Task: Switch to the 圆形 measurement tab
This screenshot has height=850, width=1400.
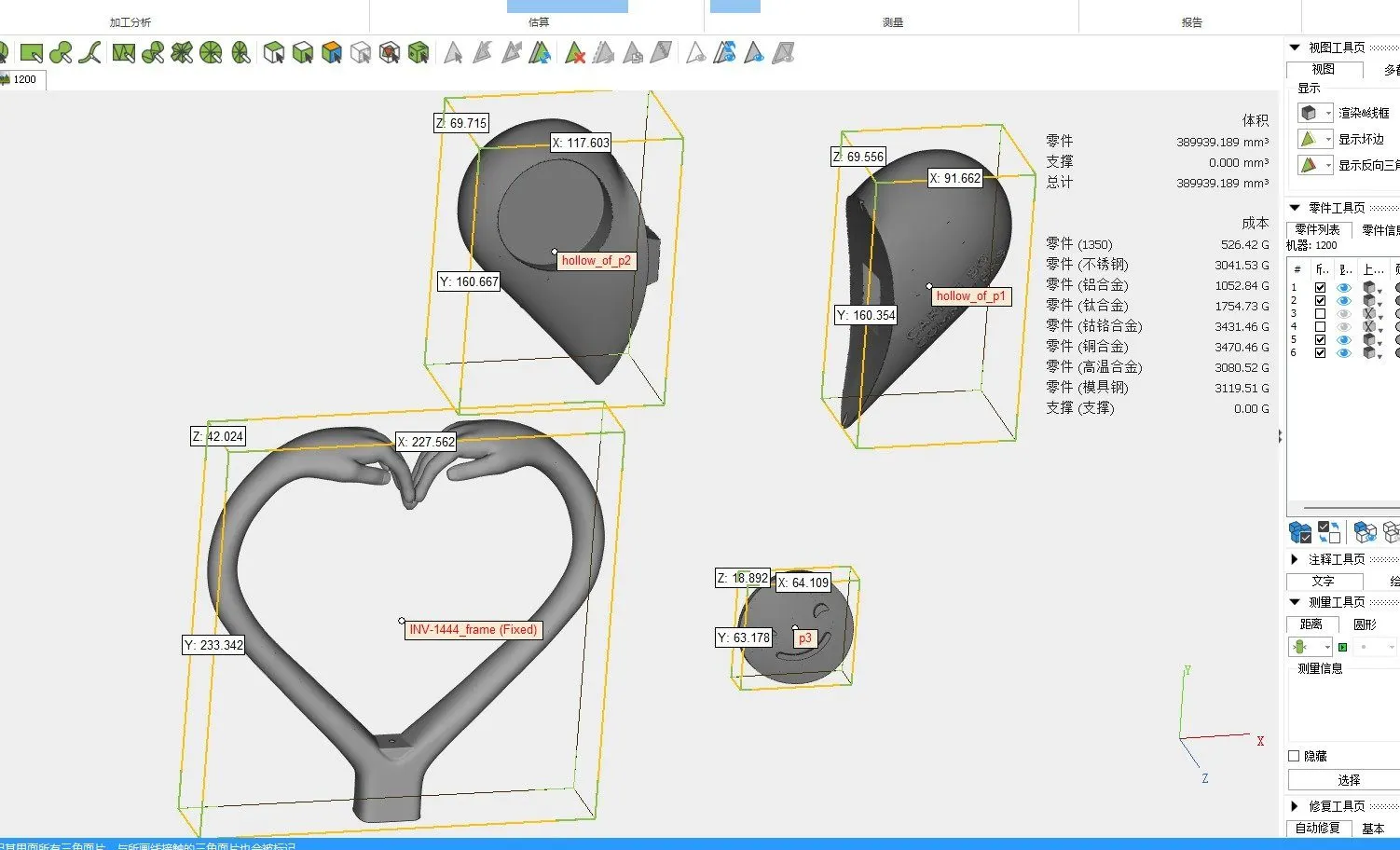Action: (x=1365, y=624)
